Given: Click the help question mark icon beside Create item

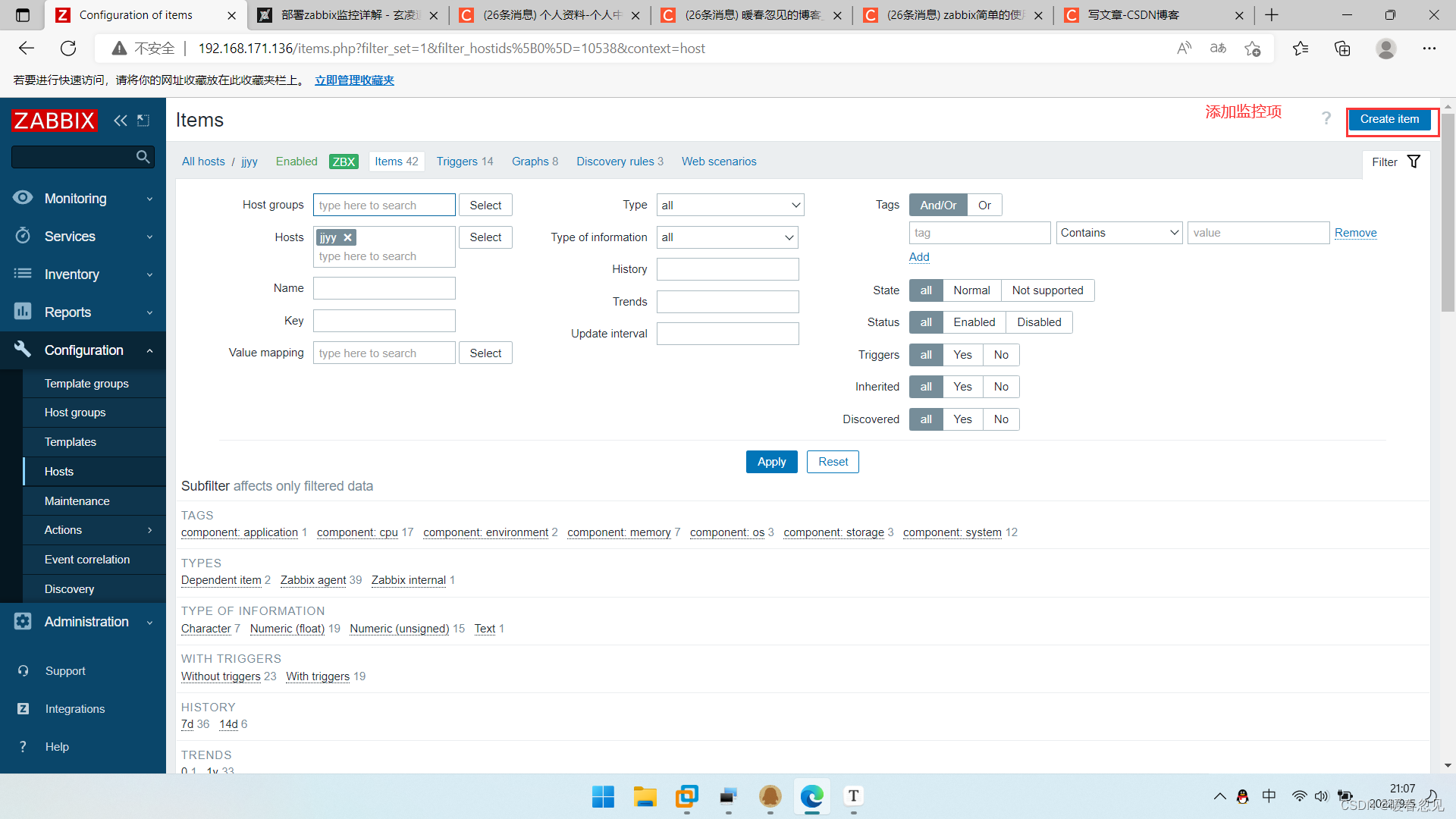Looking at the screenshot, I should [1326, 119].
